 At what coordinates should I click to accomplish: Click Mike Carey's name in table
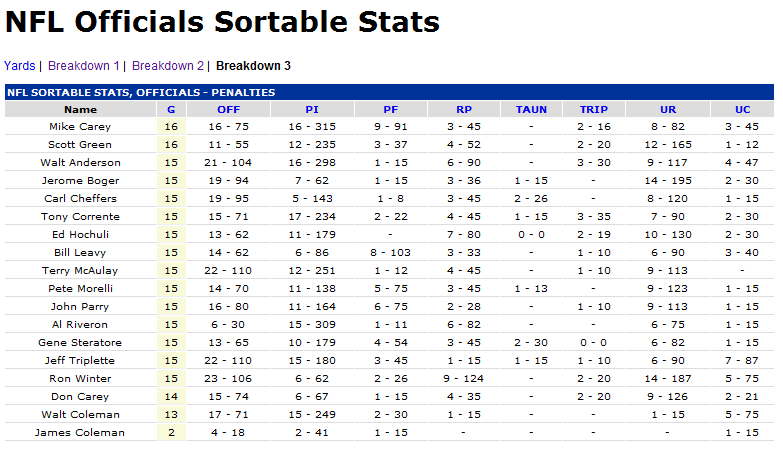(80, 127)
